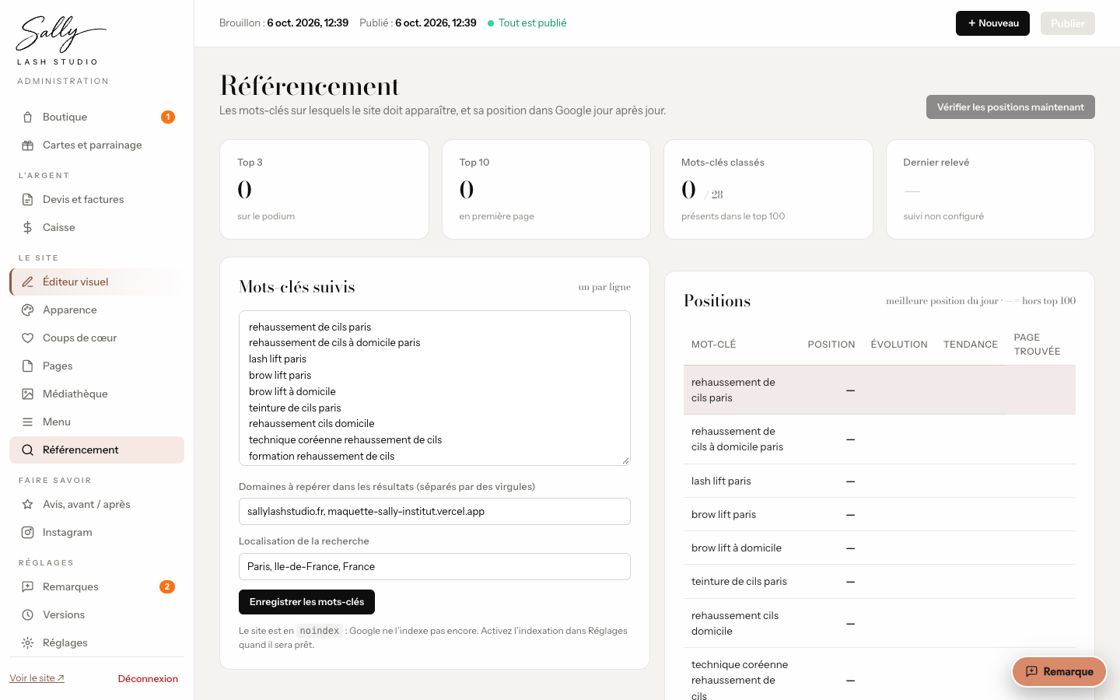Select table row 'lash lift paris'
This screenshot has height=700, width=1120.
click(x=879, y=481)
